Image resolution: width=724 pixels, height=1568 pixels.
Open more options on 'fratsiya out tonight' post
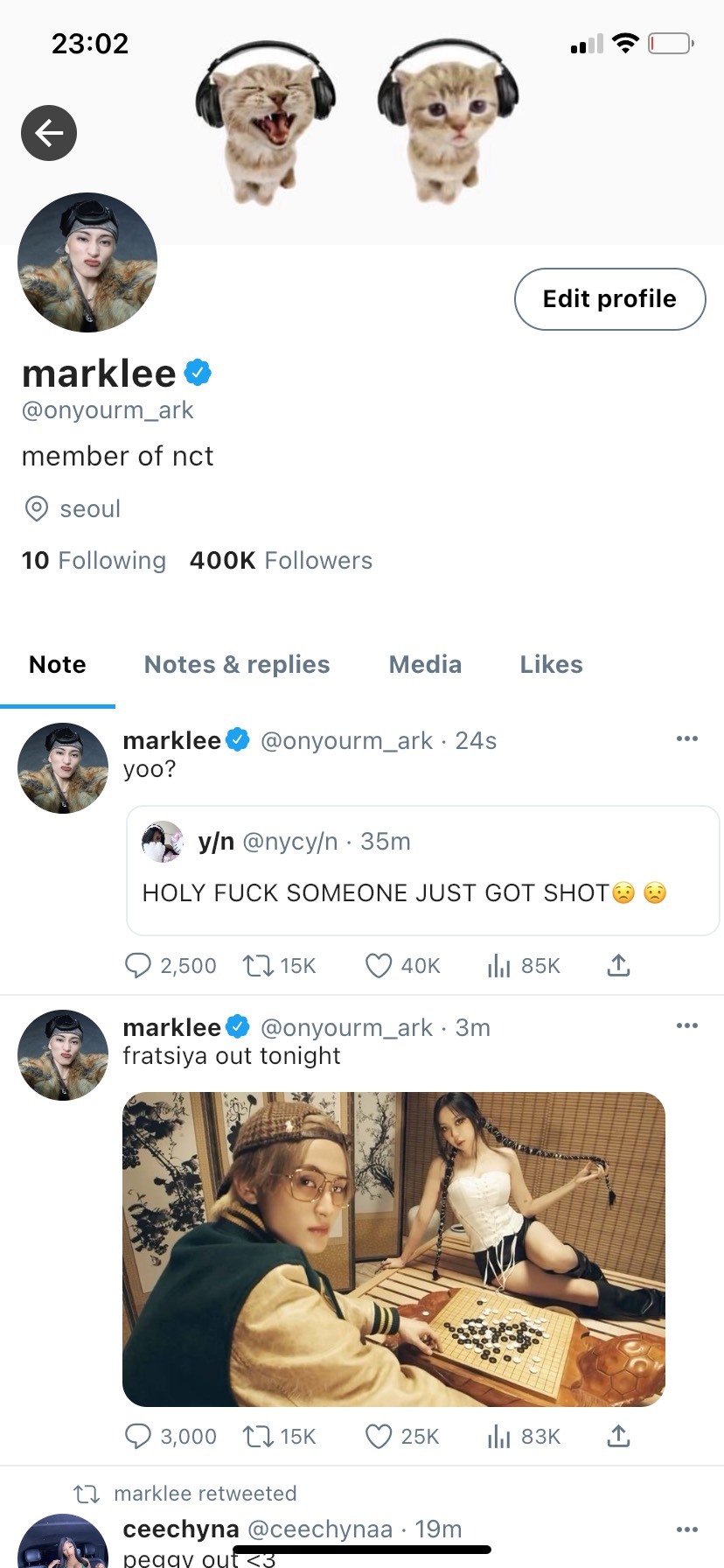pyautogui.click(x=687, y=1025)
